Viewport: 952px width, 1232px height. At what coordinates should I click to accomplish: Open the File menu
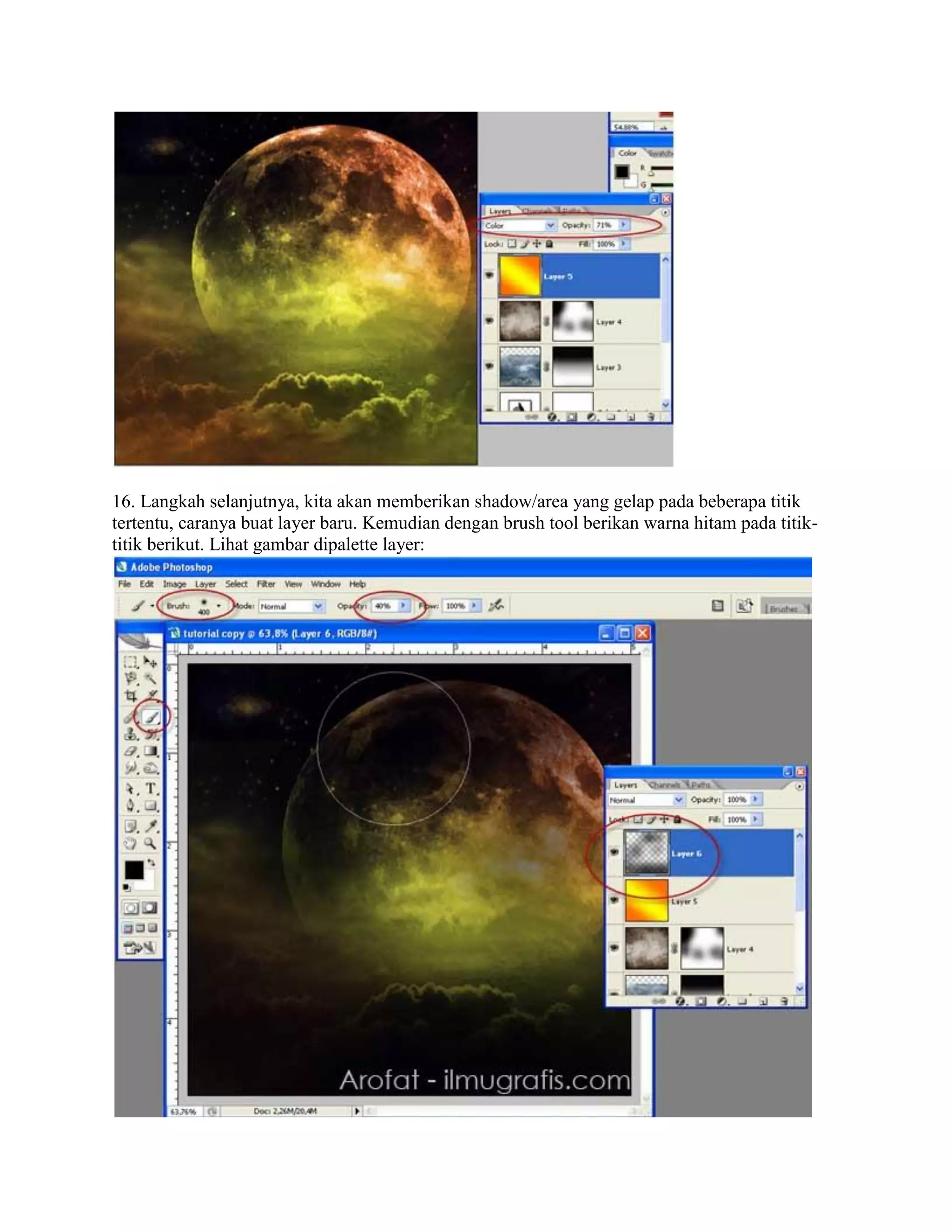tap(124, 584)
